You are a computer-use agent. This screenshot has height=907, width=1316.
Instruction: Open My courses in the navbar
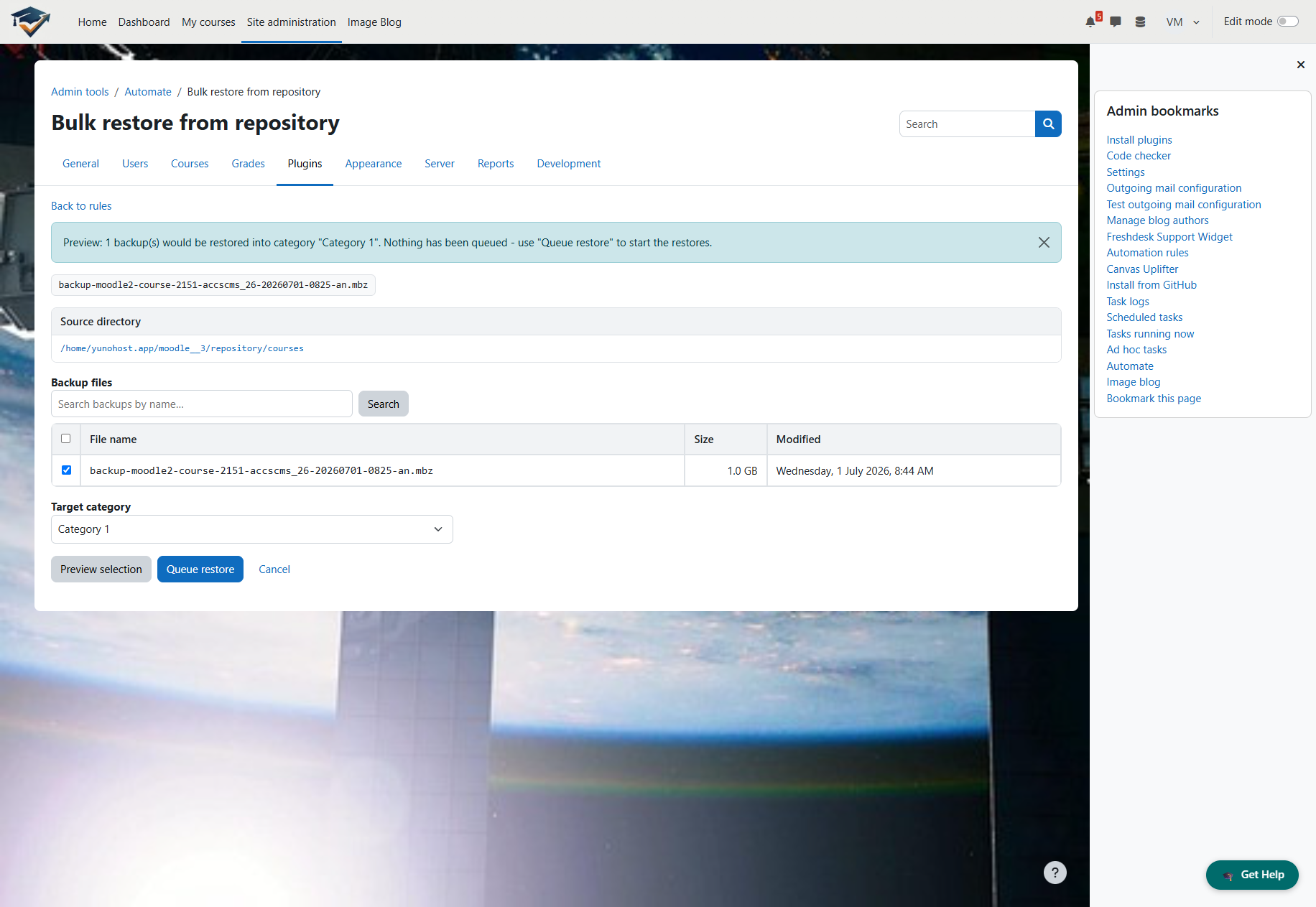[208, 22]
